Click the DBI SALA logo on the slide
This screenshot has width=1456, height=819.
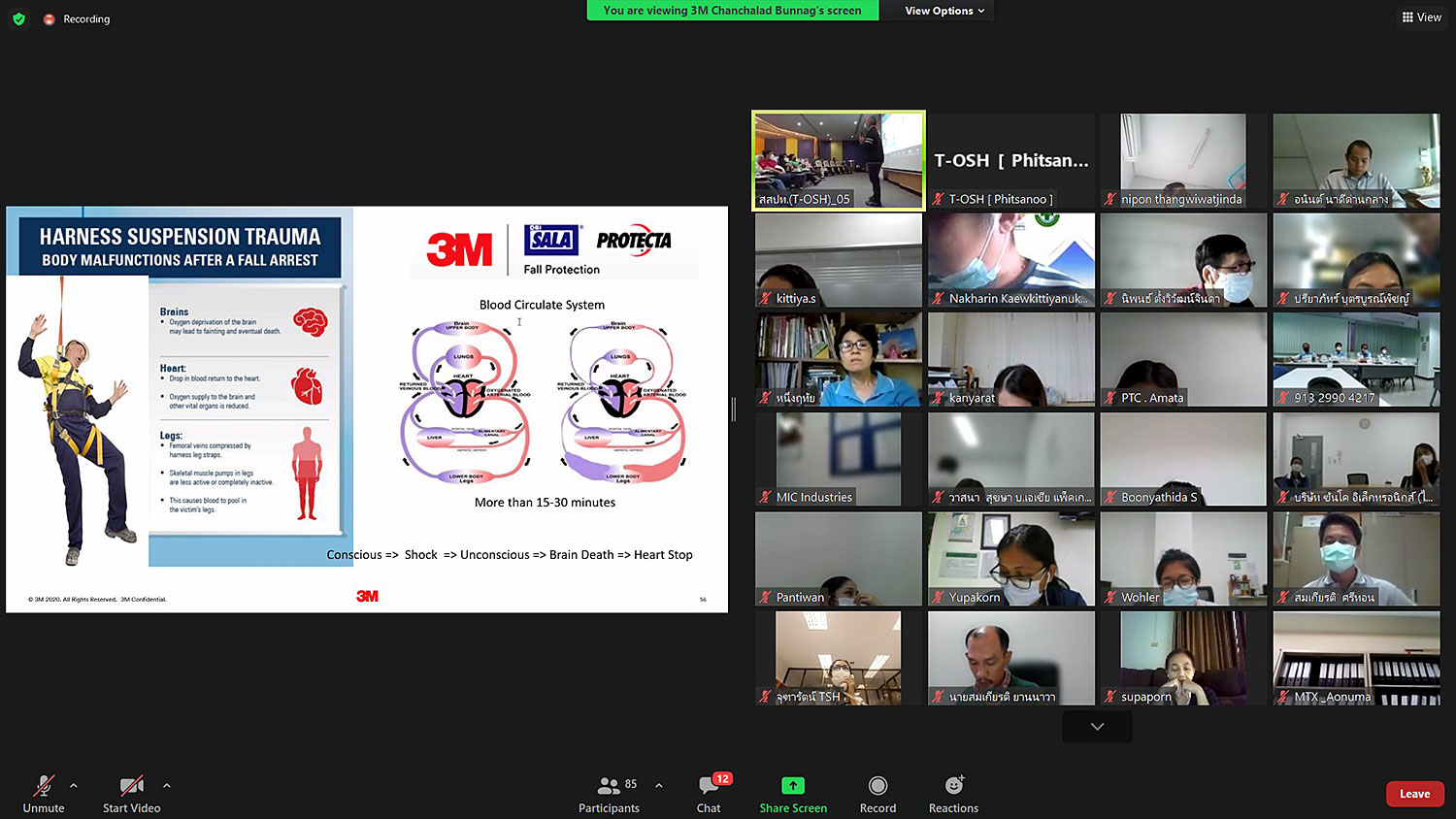click(x=551, y=240)
